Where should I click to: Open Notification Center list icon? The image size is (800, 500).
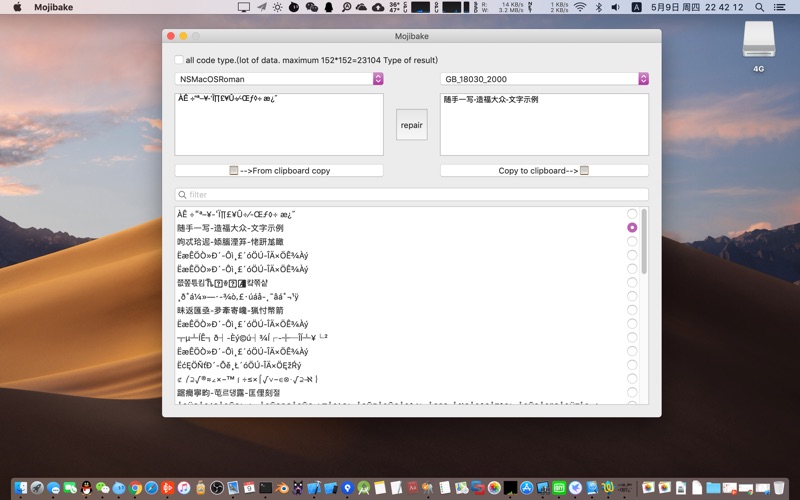(x=780, y=7)
